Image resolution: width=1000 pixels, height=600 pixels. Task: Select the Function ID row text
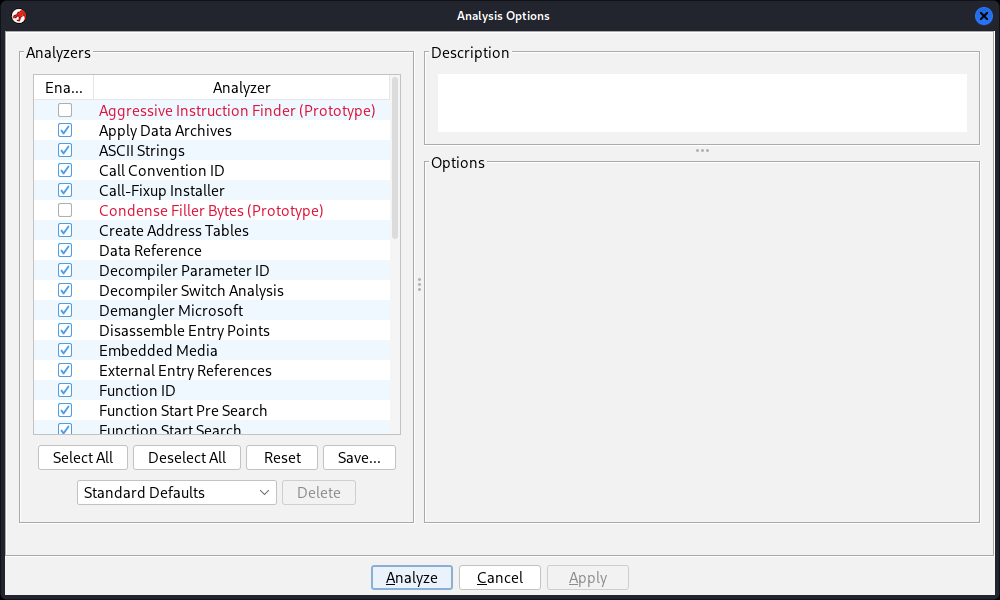point(137,390)
